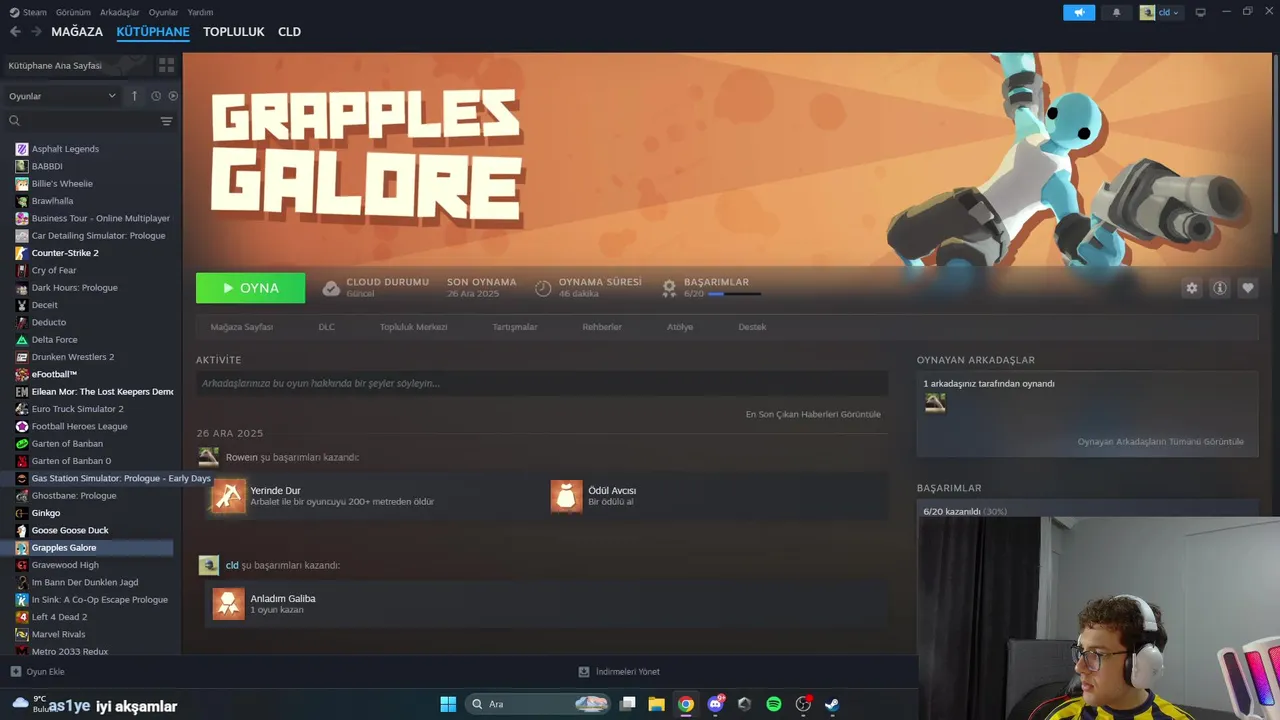This screenshot has width=1280, height=720.
Task: Open Windows Start menu
Action: point(448,704)
